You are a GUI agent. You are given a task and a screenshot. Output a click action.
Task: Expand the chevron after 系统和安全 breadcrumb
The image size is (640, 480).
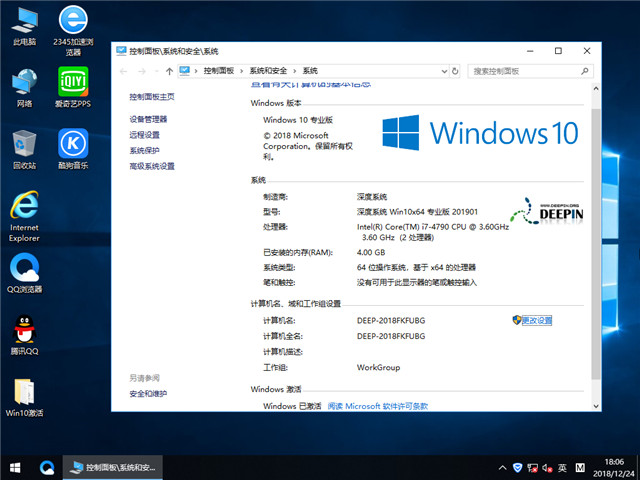[295, 71]
